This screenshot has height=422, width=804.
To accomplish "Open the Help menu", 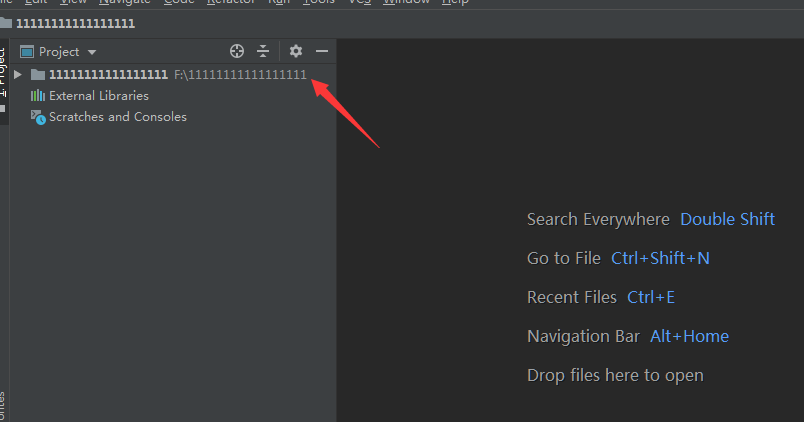I will pos(455,2).
